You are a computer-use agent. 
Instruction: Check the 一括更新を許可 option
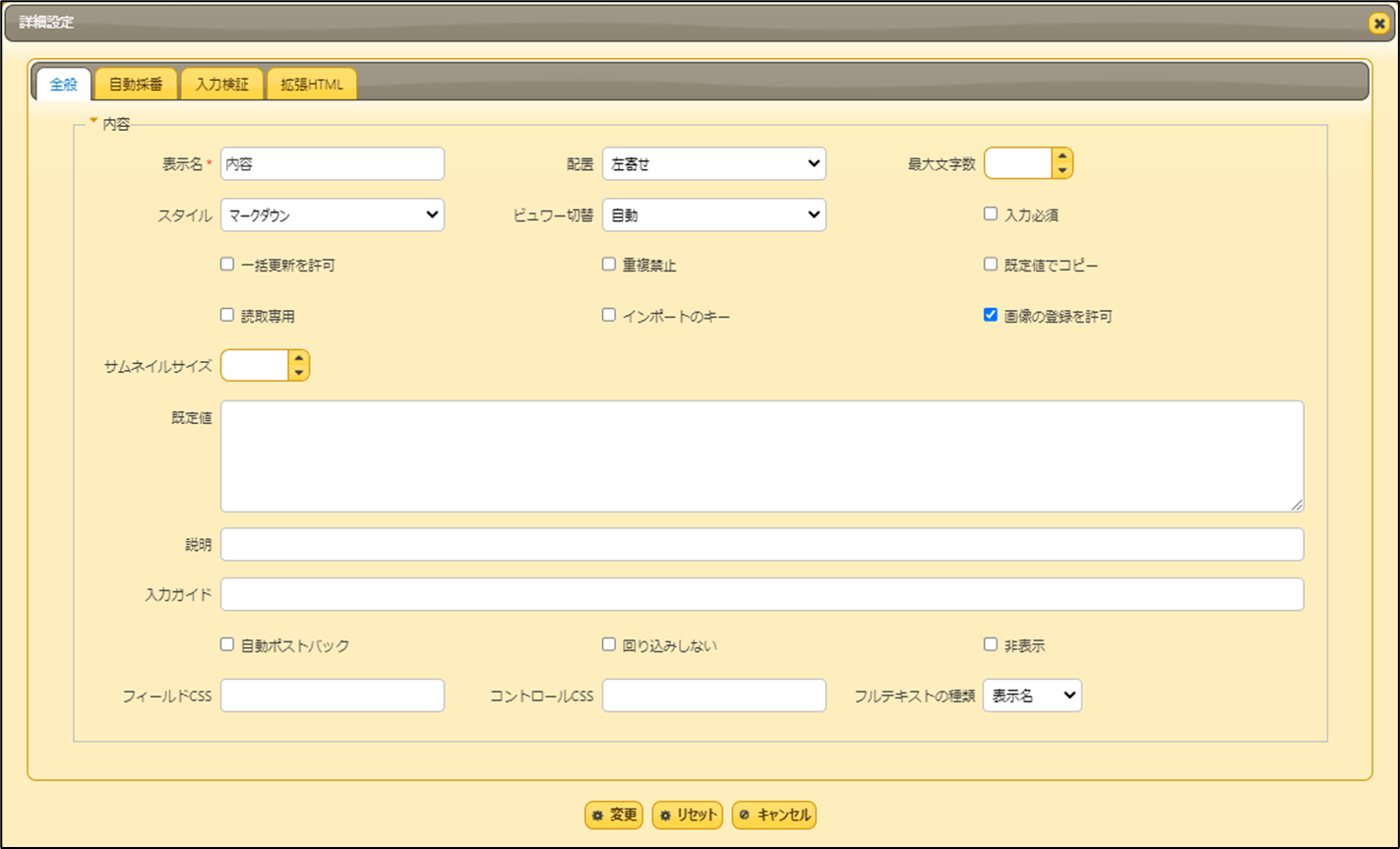[x=227, y=265]
